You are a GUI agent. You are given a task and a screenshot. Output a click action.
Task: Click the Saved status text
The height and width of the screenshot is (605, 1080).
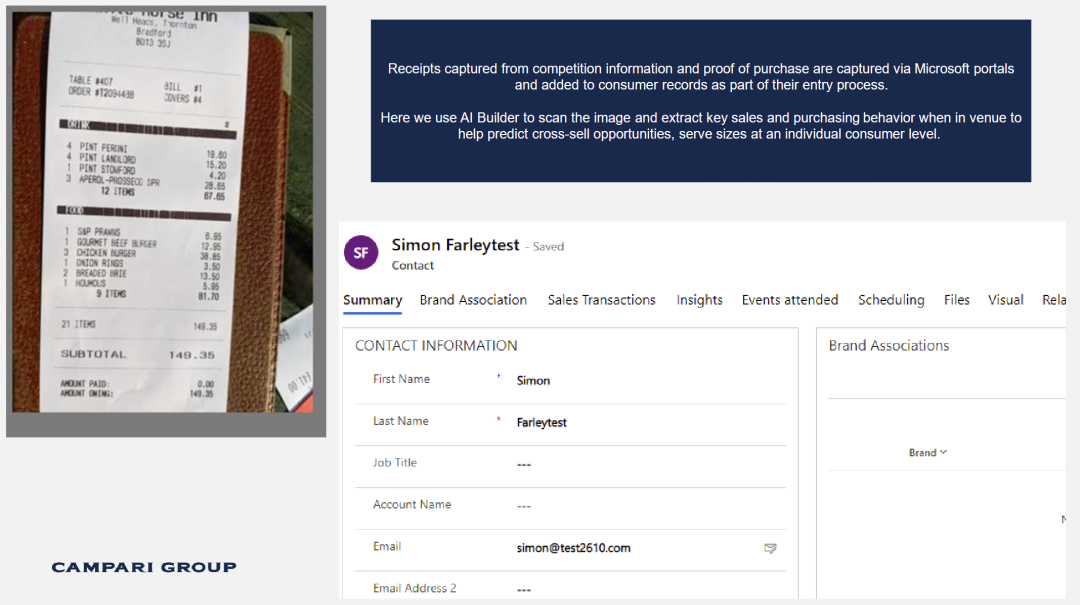(x=548, y=247)
